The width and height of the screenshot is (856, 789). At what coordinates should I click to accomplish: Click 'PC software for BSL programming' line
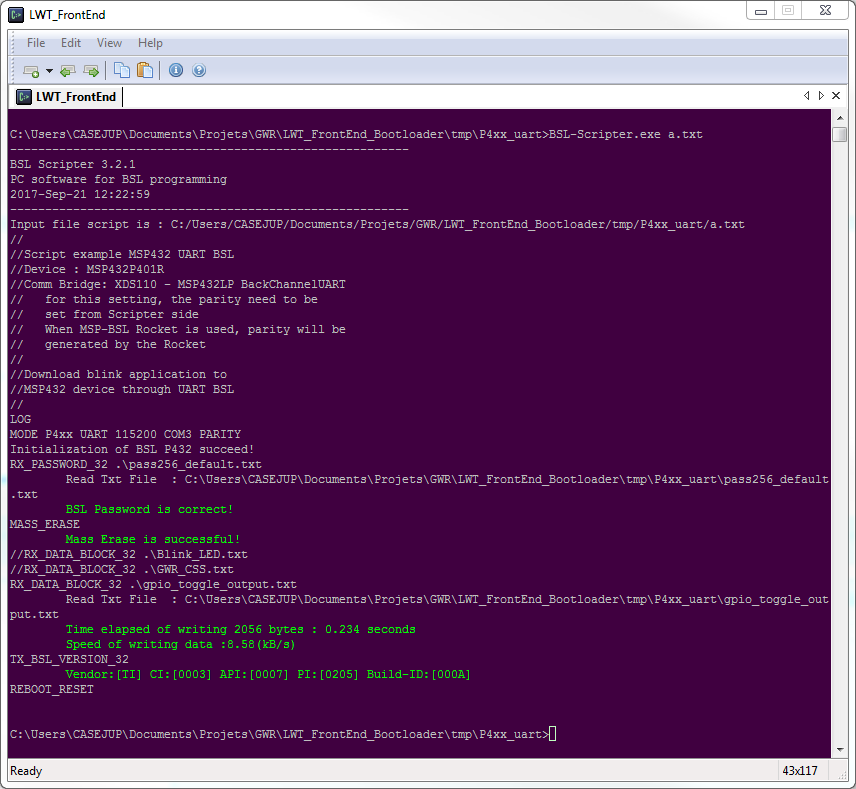(x=118, y=179)
